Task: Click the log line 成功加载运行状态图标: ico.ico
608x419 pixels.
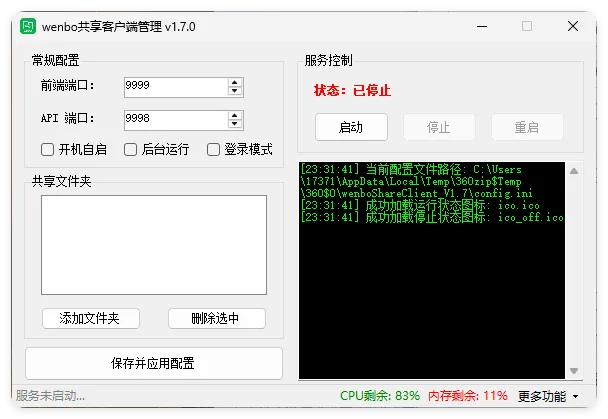Action: 420,205
